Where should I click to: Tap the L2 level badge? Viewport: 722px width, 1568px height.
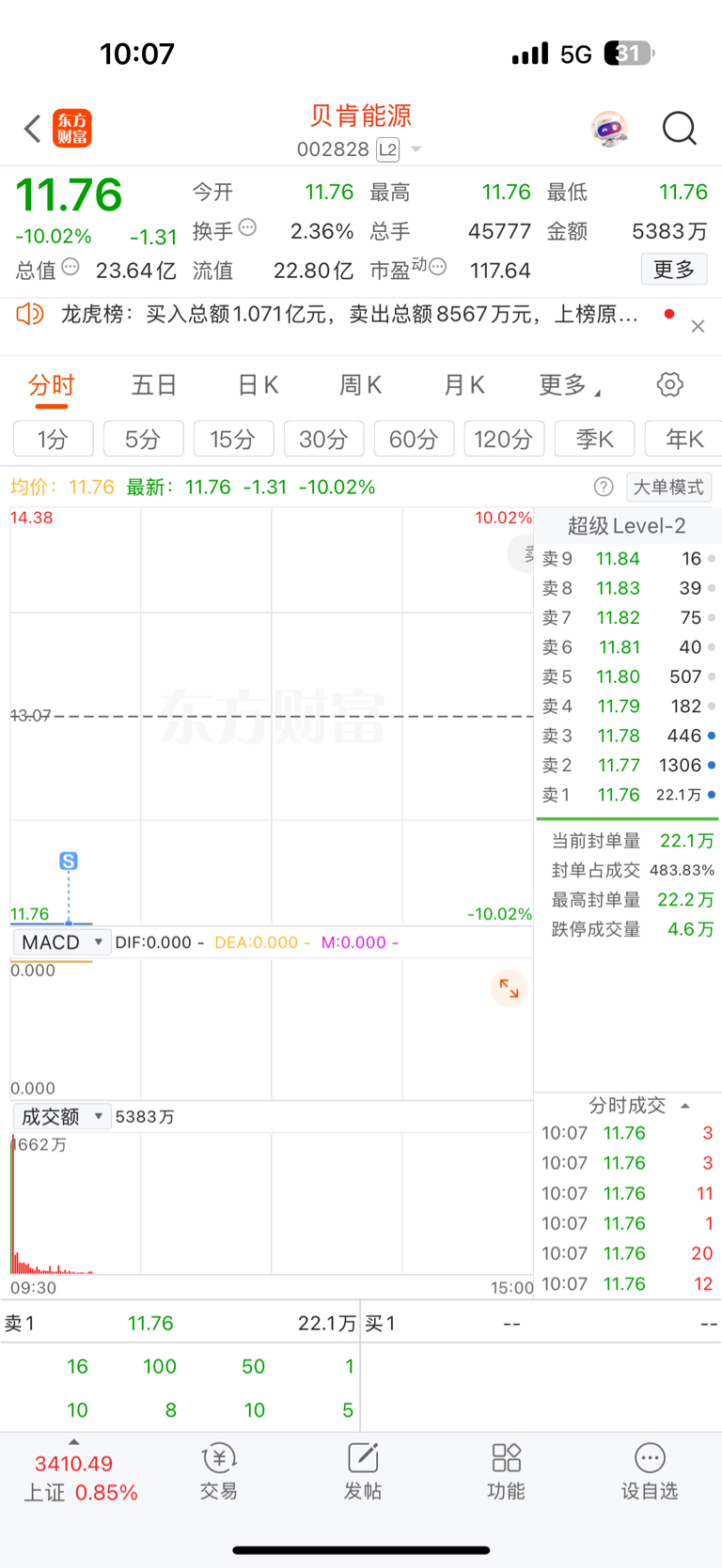(x=387, y=149)
